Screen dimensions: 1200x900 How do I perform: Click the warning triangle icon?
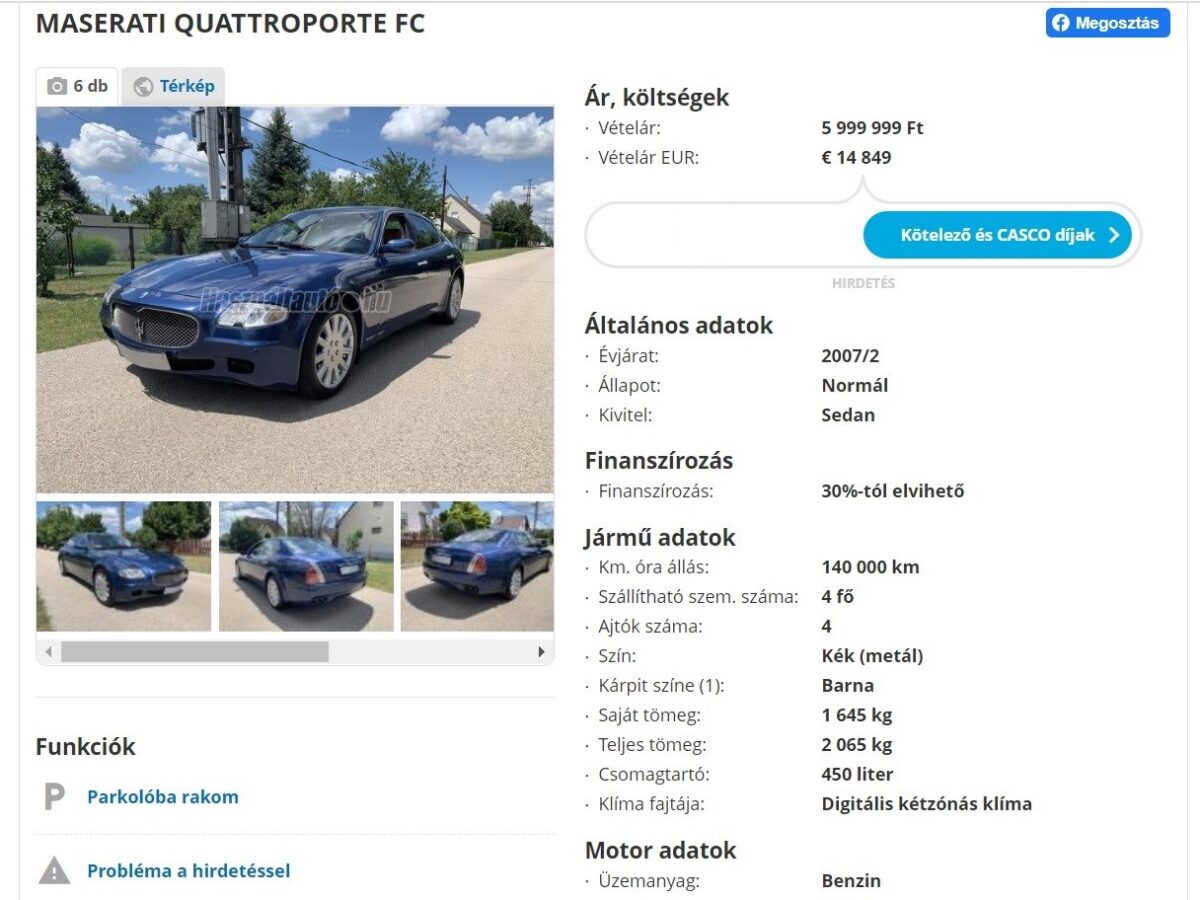[54, 870]
